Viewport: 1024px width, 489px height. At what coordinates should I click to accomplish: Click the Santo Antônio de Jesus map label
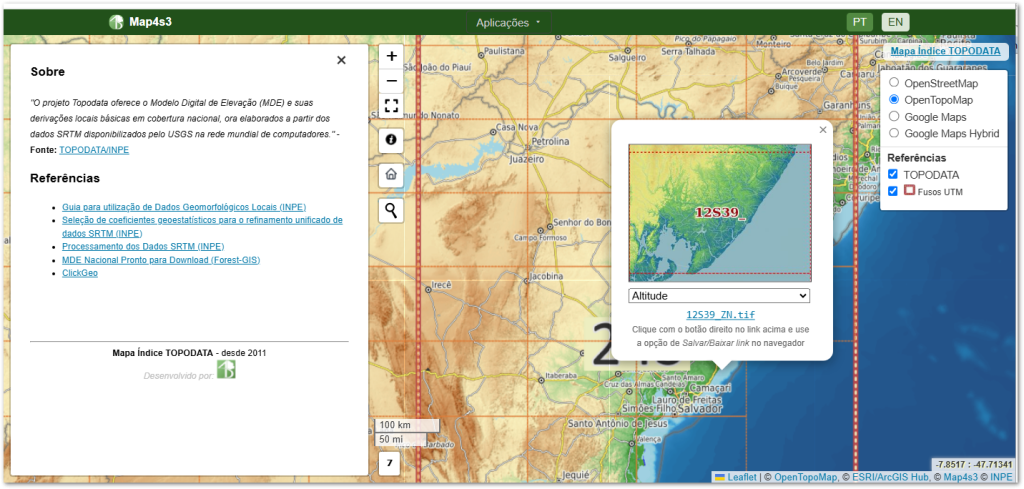point(618,424)
